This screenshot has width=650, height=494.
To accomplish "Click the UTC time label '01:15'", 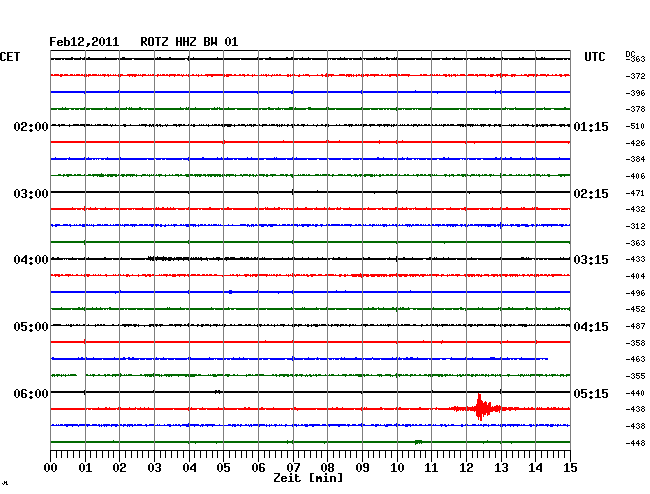I will [x=591, y=126].
